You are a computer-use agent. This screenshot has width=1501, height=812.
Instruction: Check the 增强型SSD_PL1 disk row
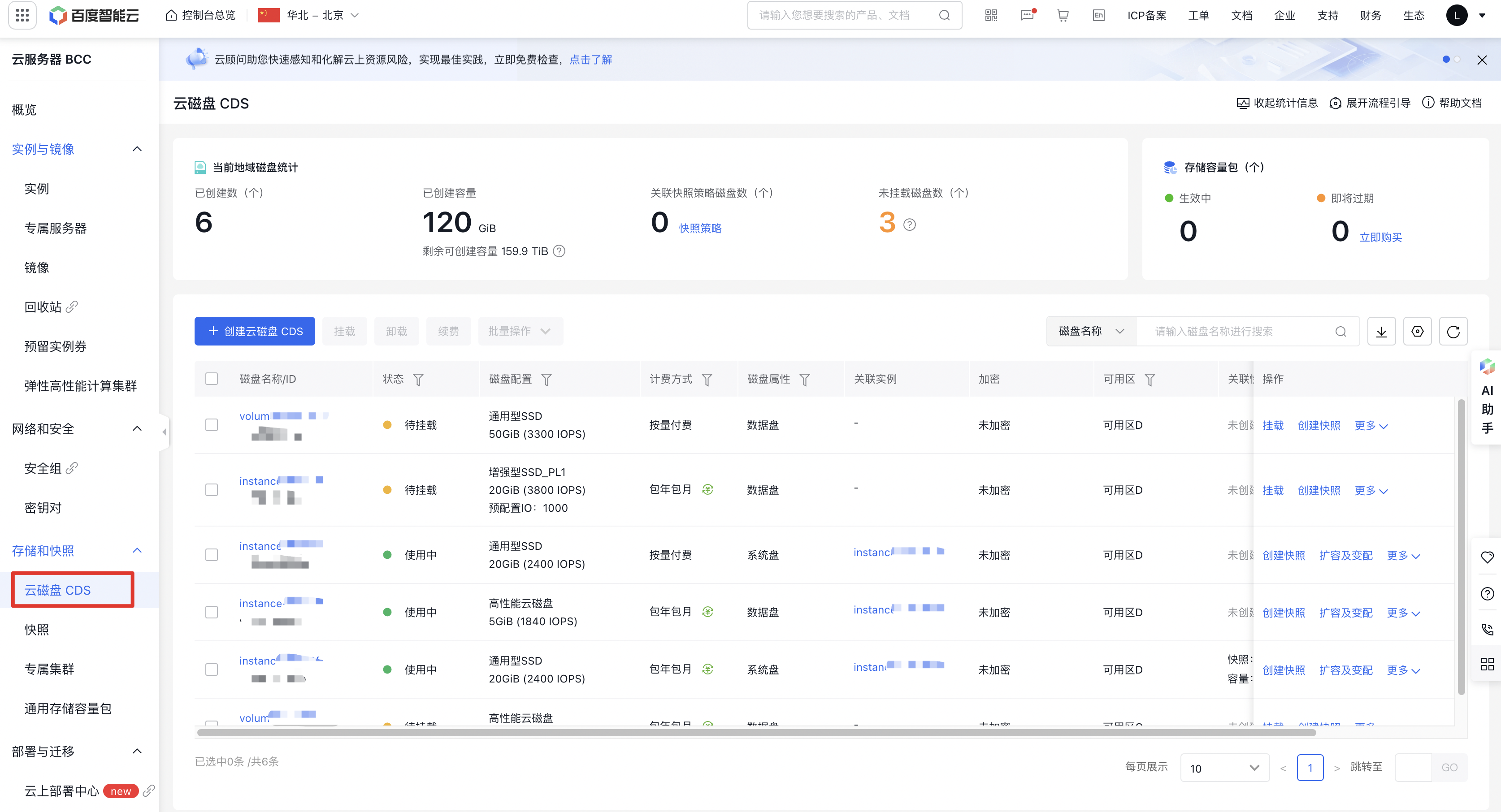click(x=212, y=490)
